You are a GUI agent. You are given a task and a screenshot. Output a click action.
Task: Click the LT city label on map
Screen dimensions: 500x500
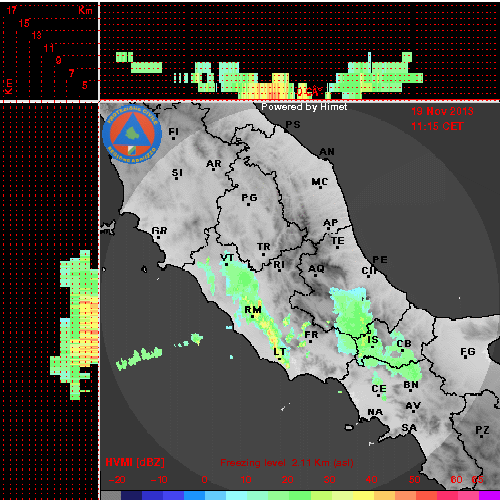[279, 352]
